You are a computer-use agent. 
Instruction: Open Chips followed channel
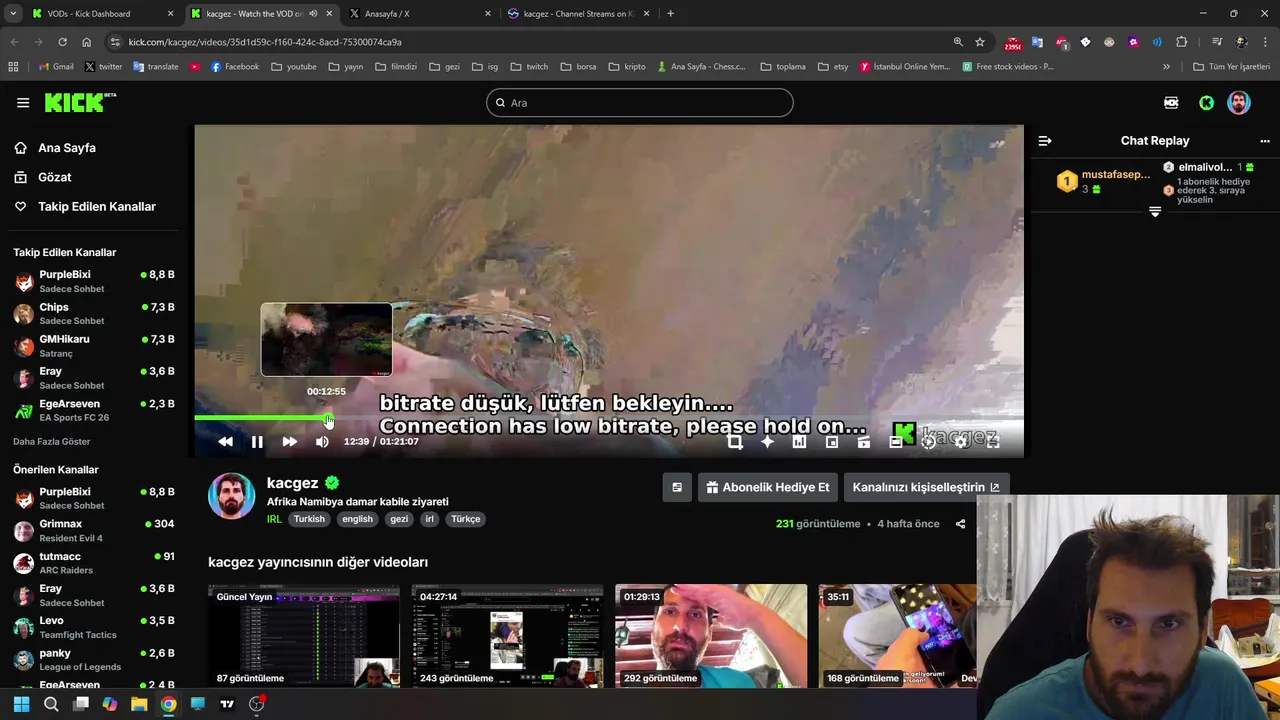94,313
